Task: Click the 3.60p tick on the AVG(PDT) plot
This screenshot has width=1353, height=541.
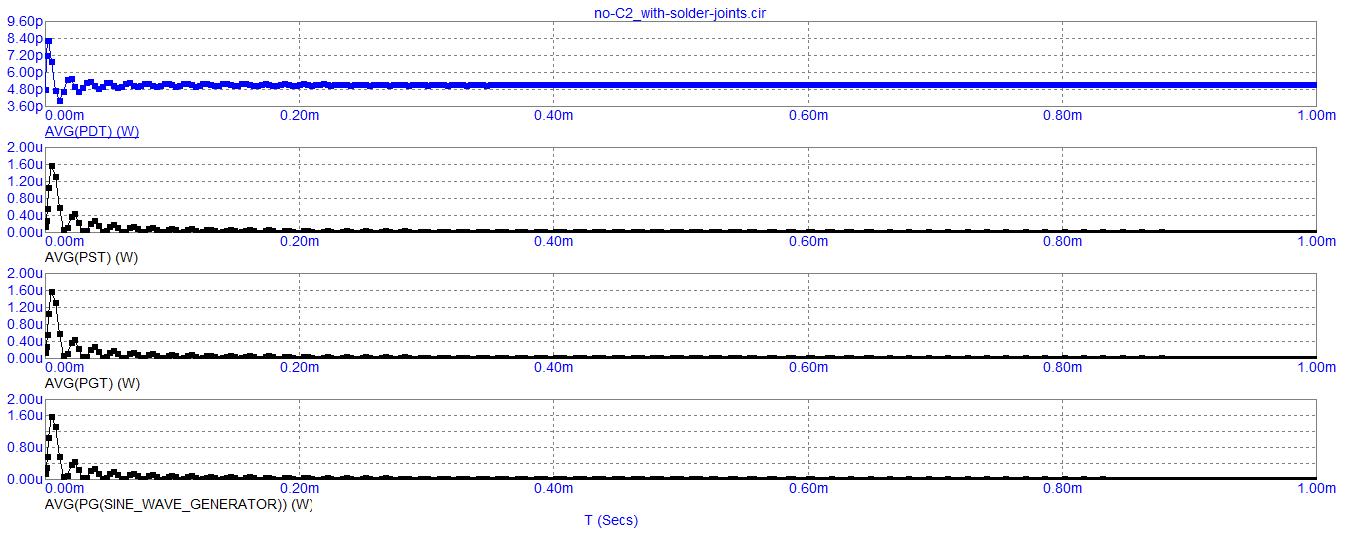Action: click(x=23, y=106)
